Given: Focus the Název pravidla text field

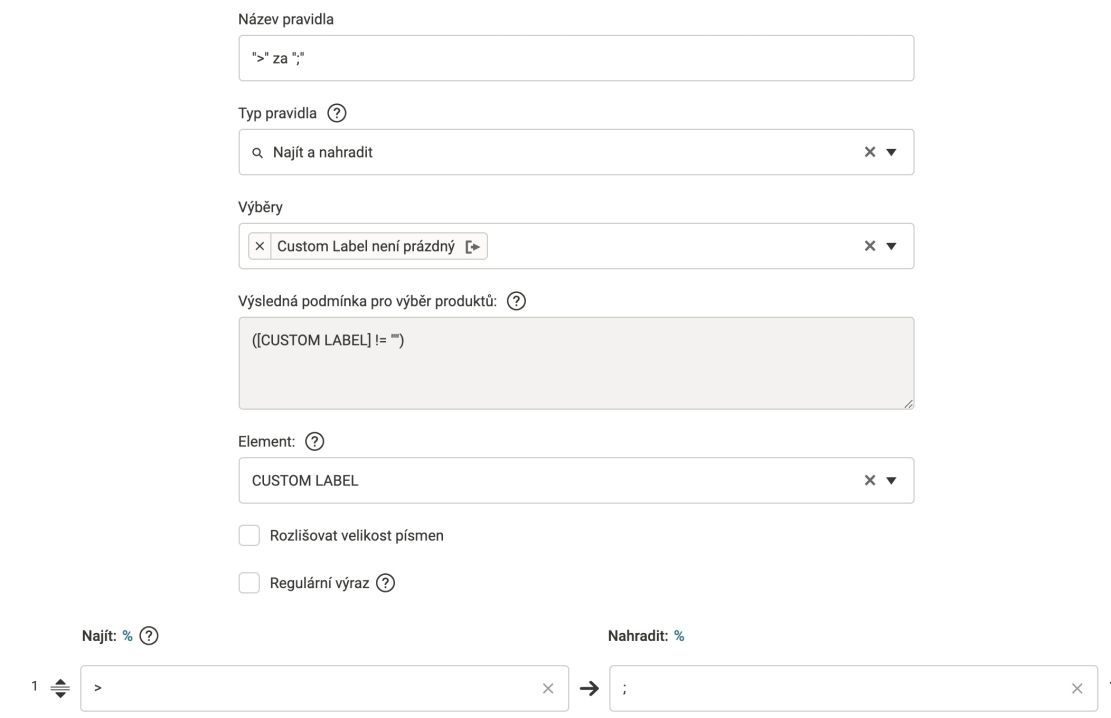Looking at the screenshot, I should tap(576, 58).
